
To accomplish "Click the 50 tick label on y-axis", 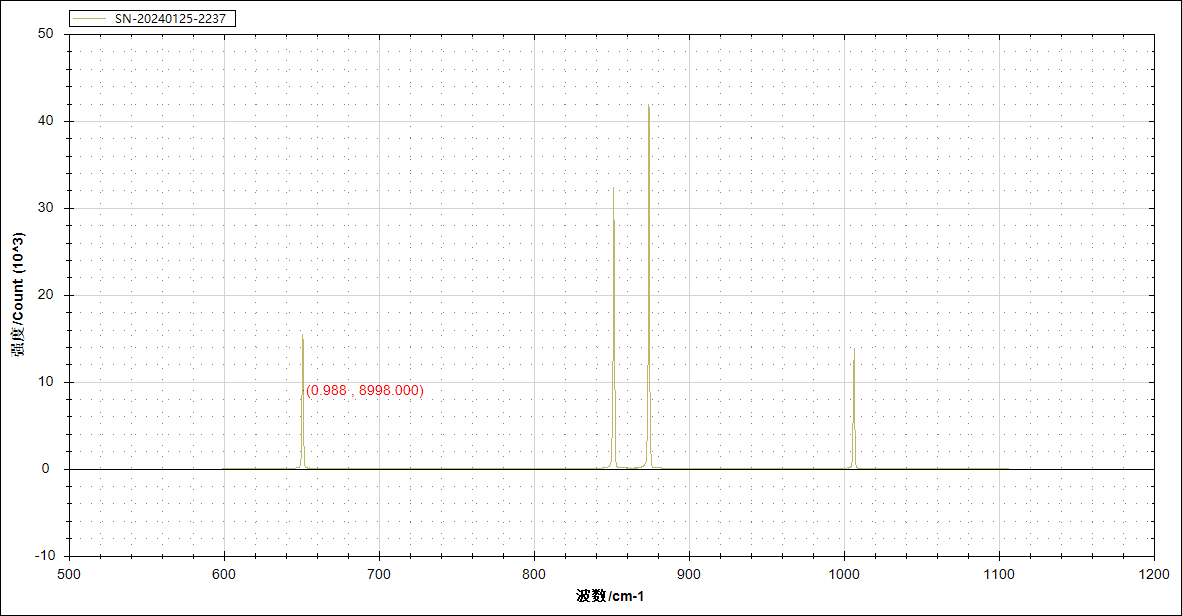I will (45, 34).
